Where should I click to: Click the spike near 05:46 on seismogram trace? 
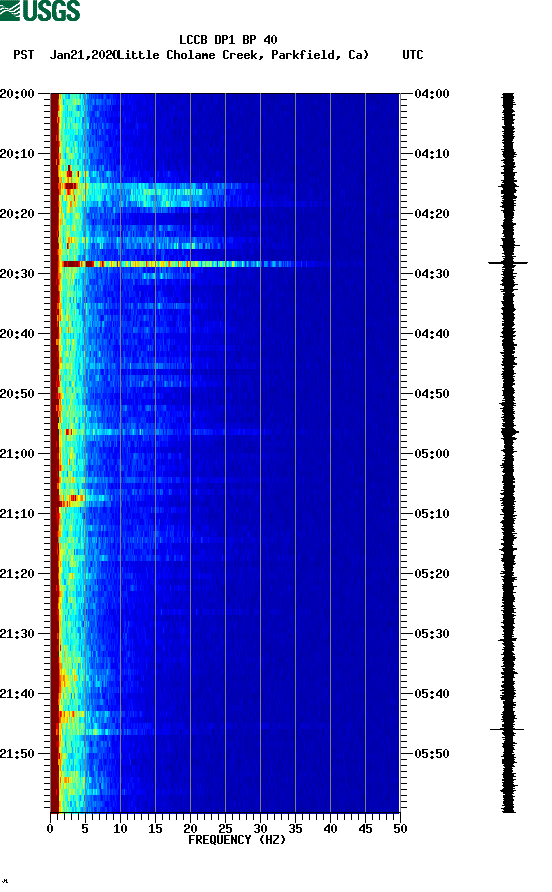pos(507,729)
